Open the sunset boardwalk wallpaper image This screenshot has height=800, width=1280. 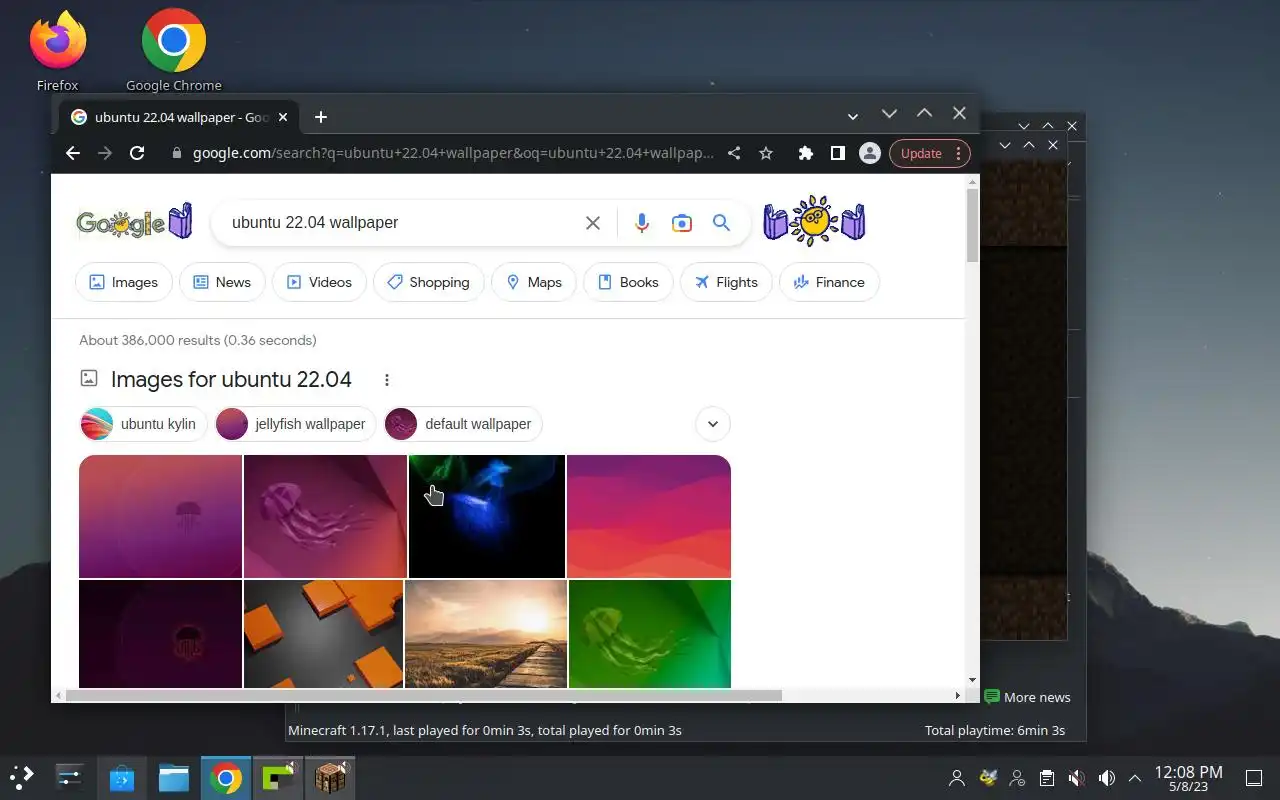point(486,634)
